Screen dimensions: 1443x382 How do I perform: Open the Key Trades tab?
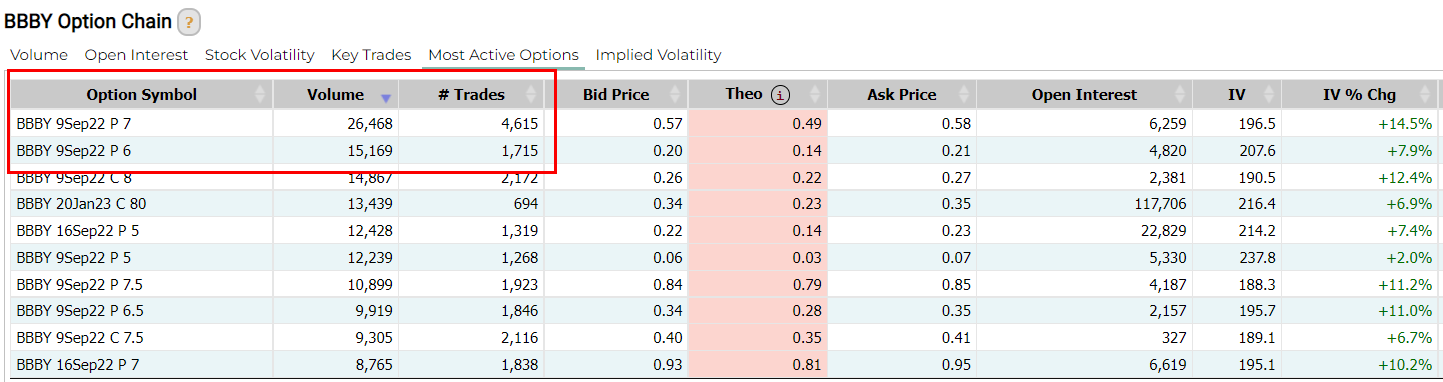tap(371, 55)
